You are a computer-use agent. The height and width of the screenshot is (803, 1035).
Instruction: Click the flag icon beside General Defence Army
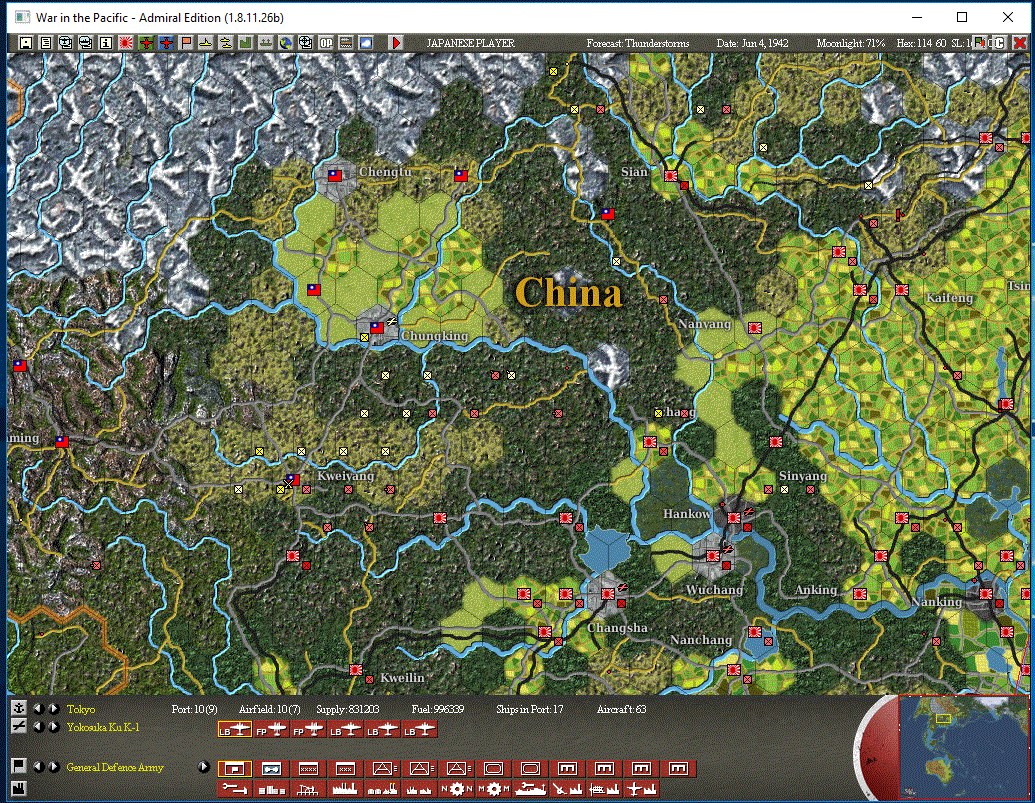(18, 765)
